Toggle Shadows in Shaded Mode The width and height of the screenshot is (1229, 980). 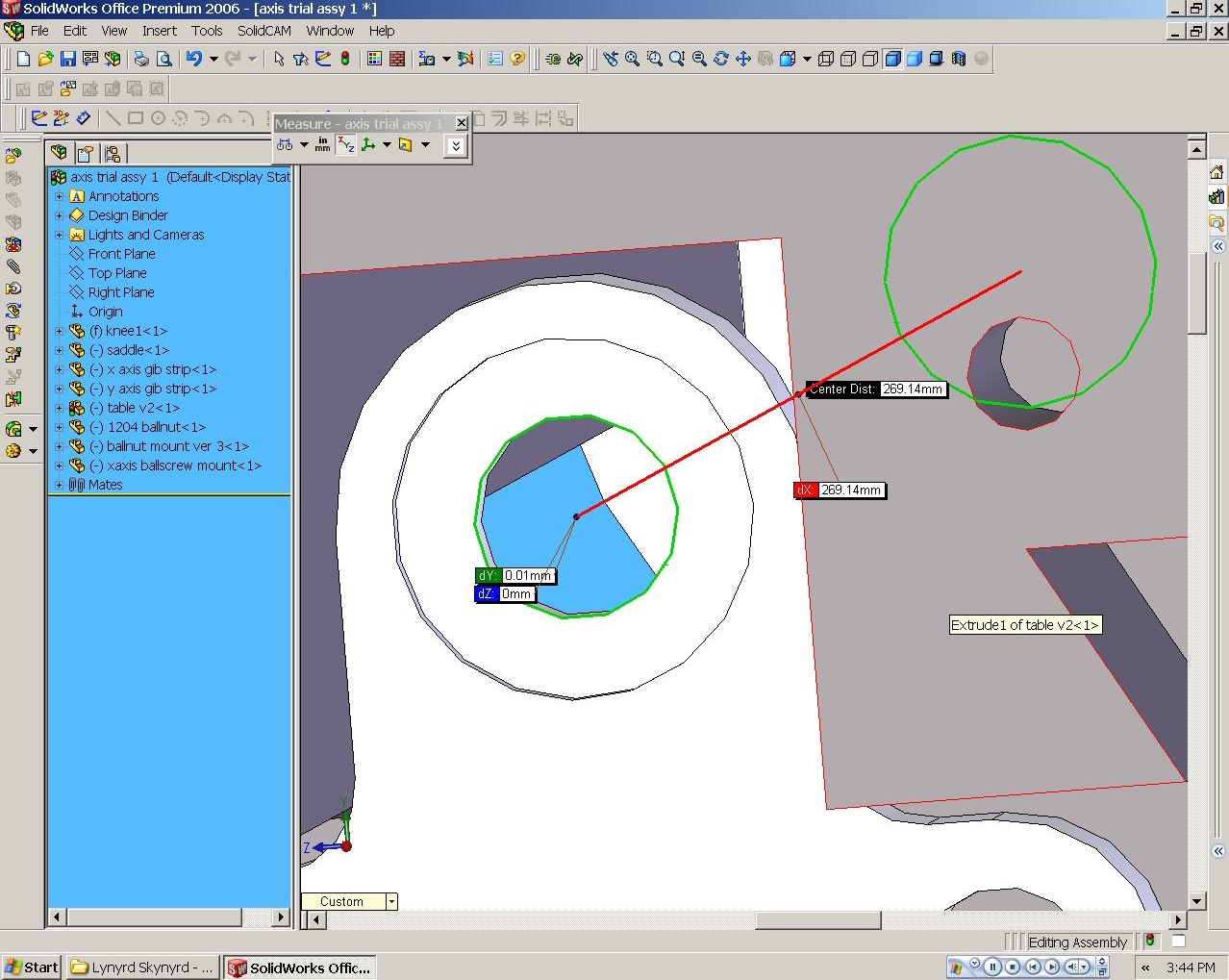pyautogui.click(x=936, y=60)
